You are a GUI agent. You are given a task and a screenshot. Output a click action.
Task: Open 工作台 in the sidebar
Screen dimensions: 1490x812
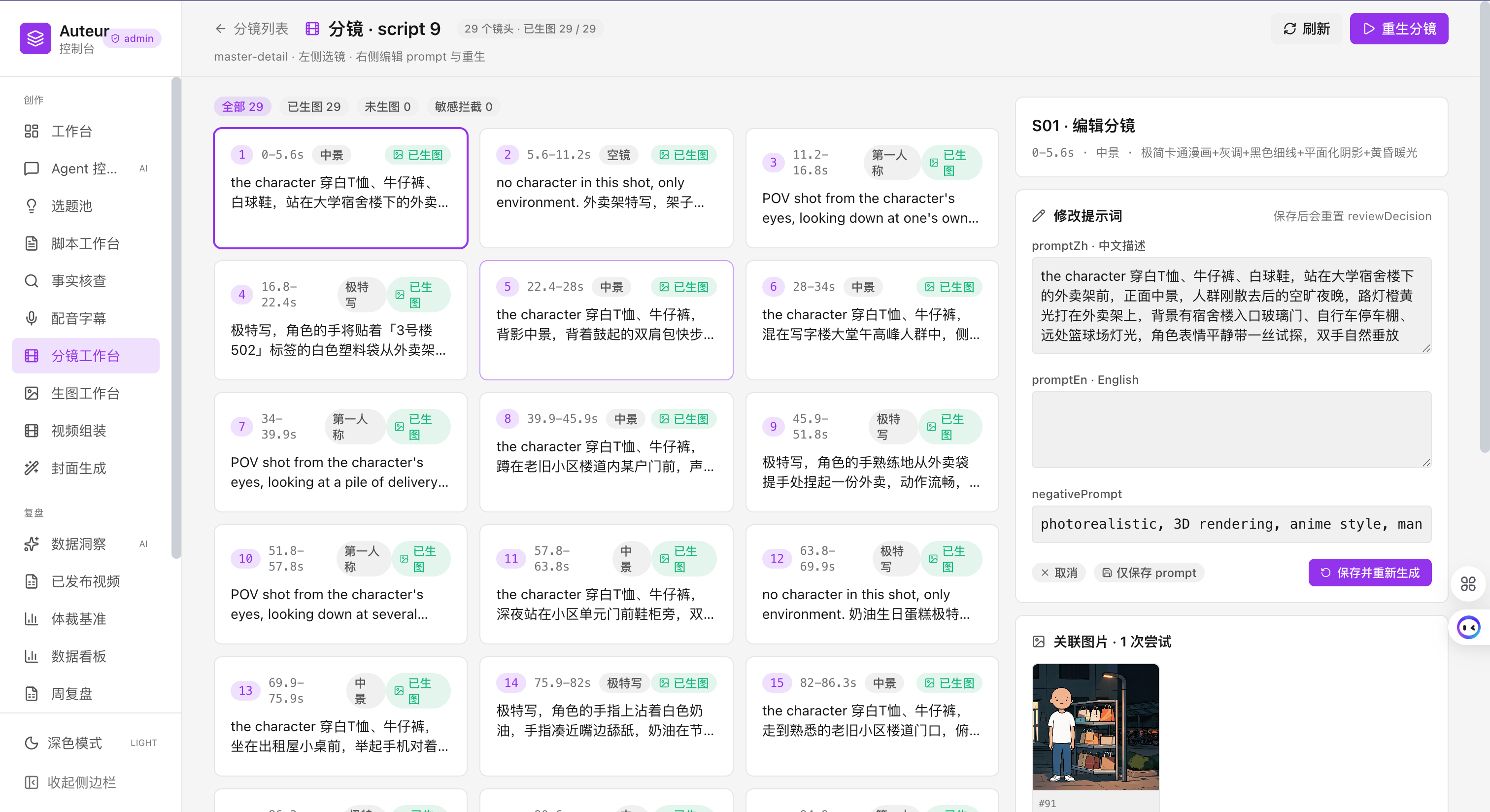coord(86,131)
